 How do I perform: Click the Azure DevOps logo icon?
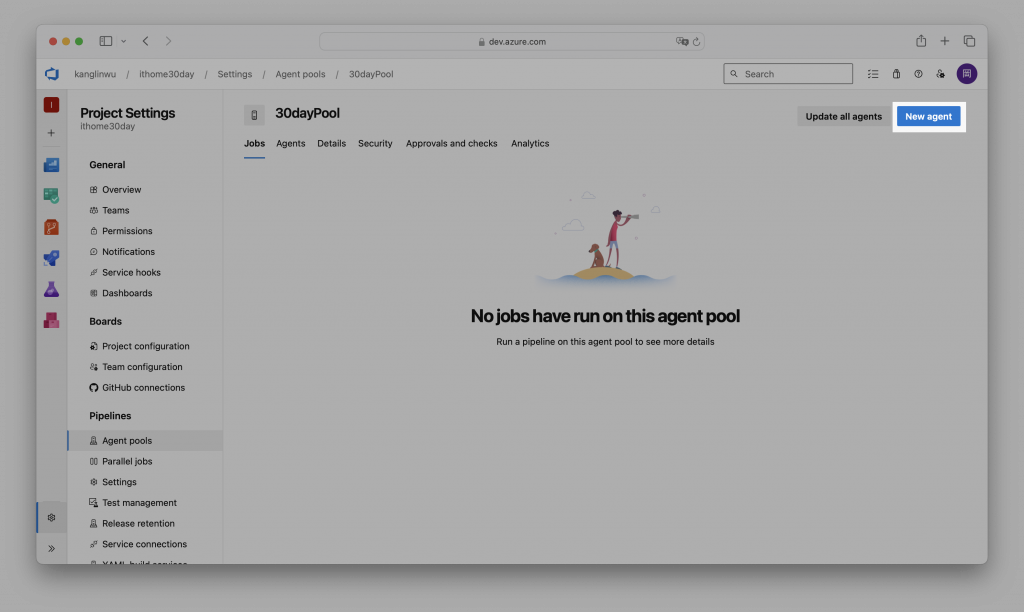[x=52, y=74]
